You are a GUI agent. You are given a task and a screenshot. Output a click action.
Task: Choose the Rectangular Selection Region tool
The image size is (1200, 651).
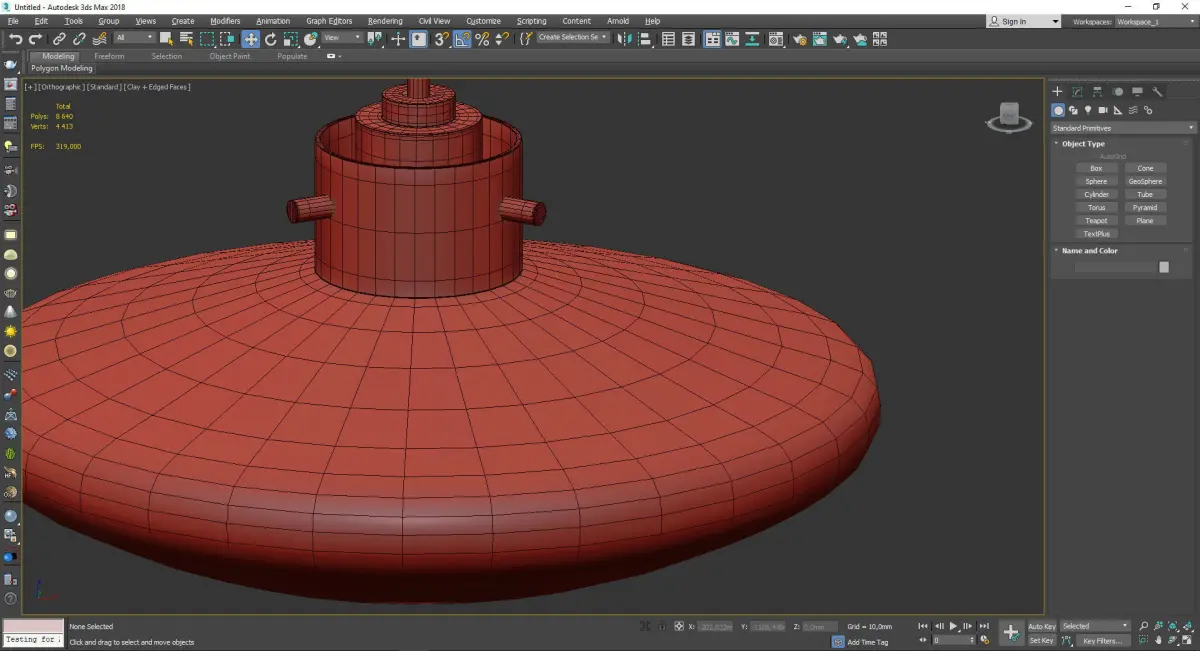pyautogui.click(x=207, y=39)
